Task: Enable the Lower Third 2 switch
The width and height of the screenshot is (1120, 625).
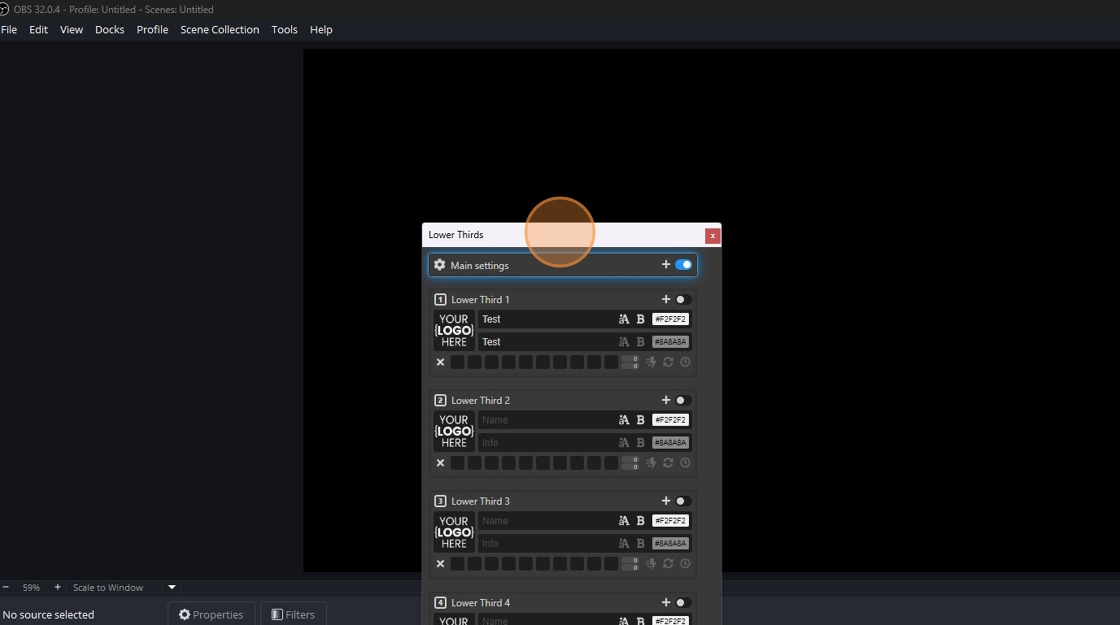Action: click(x=683, y=400)
